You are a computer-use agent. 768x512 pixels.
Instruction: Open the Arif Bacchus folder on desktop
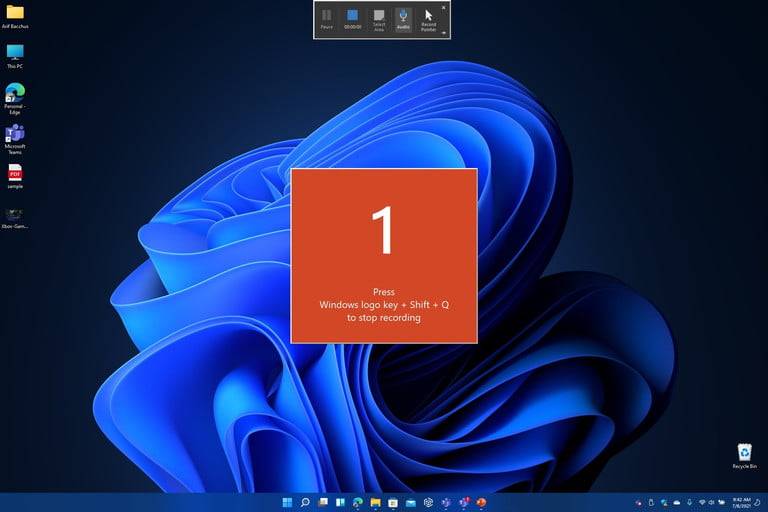(15, 16)
